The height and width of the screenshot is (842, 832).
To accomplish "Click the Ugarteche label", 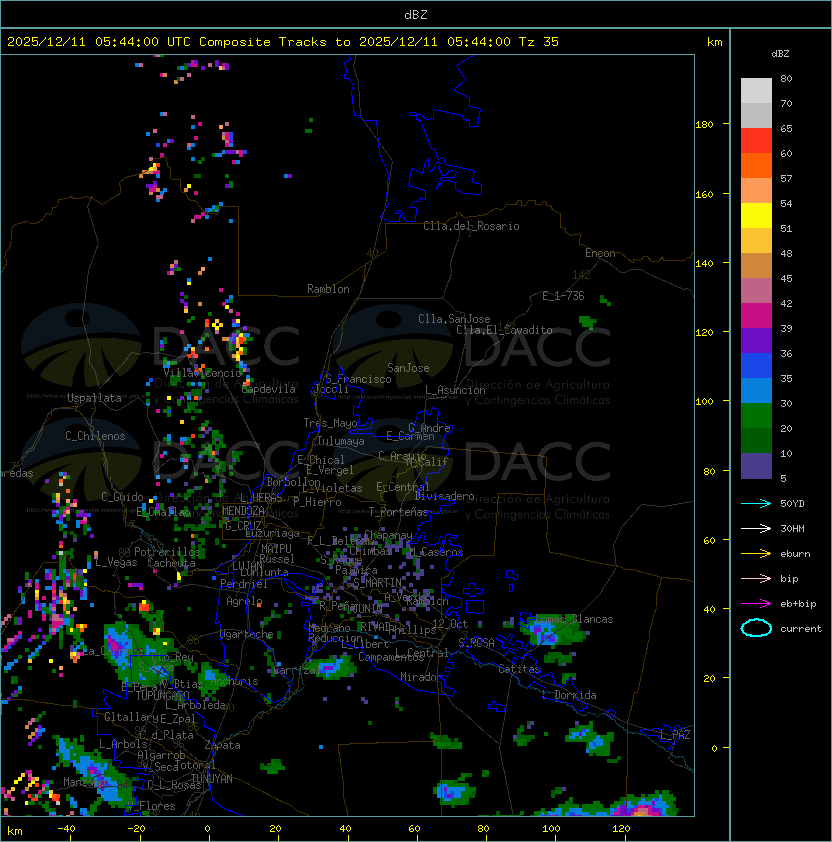I will [x=247, y=635].
